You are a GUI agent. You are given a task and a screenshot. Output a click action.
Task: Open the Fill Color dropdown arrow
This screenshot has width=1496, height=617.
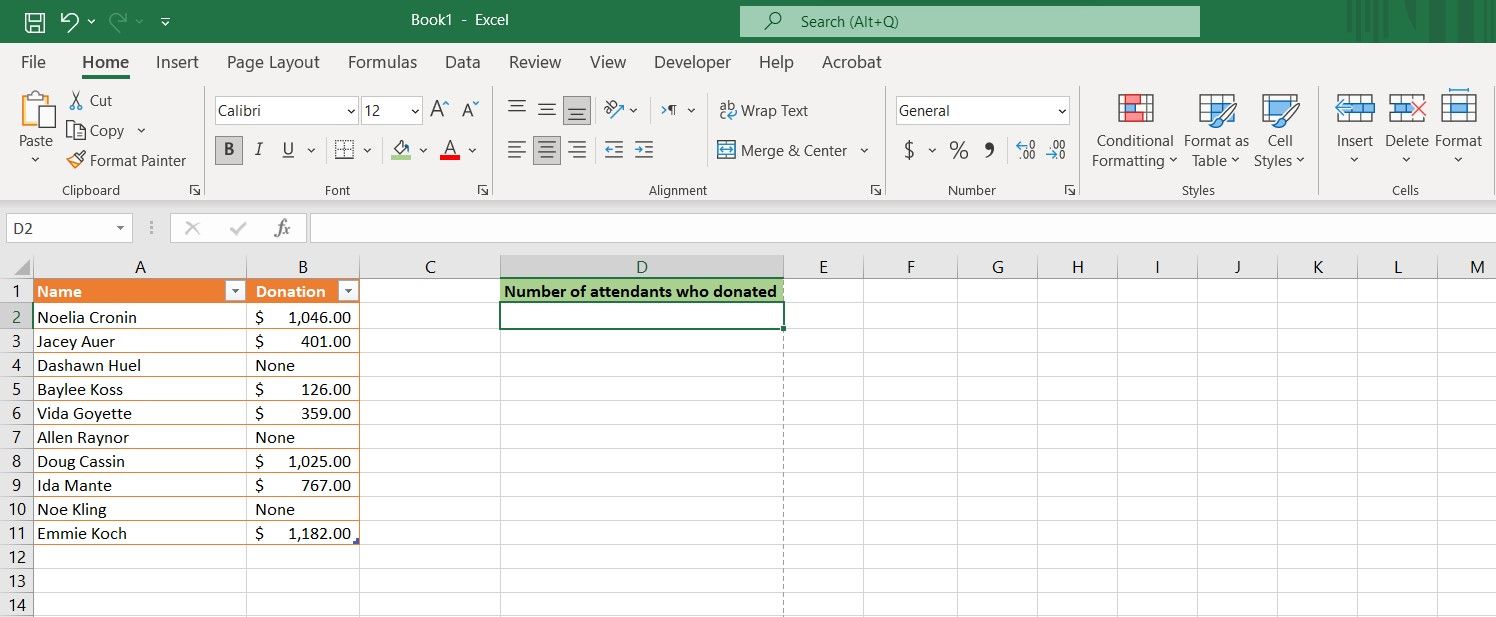click(x=423, y=151)
